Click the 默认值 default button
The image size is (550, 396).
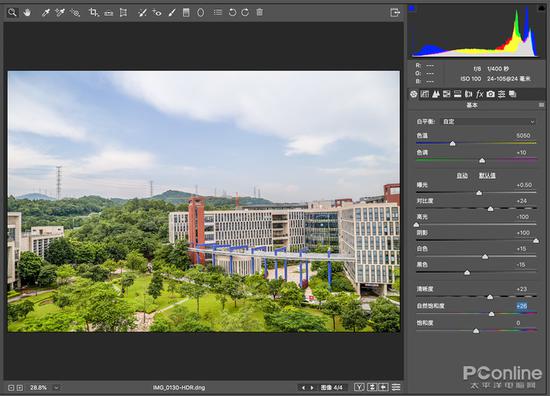(487, 176)
